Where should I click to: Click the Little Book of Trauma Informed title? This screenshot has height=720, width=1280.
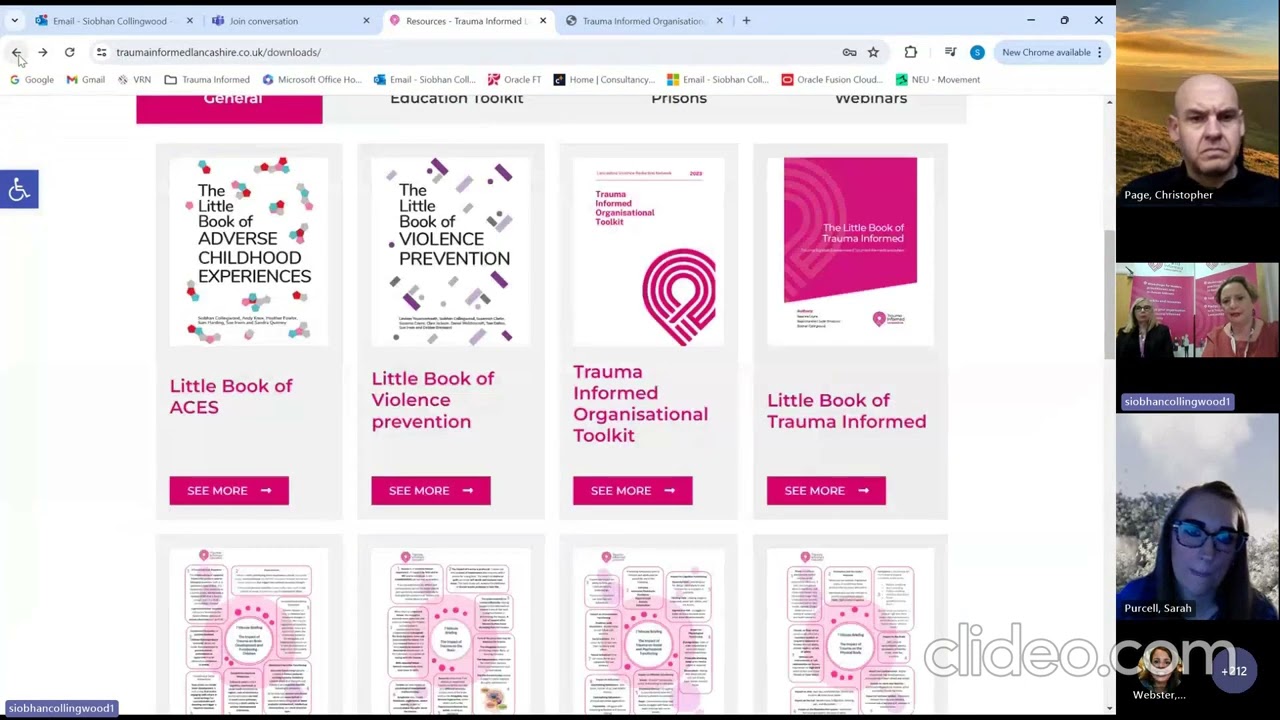846,410
